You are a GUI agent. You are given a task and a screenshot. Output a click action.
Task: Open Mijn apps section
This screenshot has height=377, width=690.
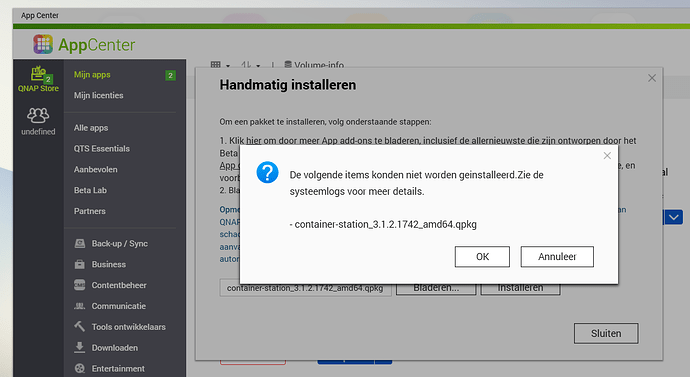(x=92, y=75)
